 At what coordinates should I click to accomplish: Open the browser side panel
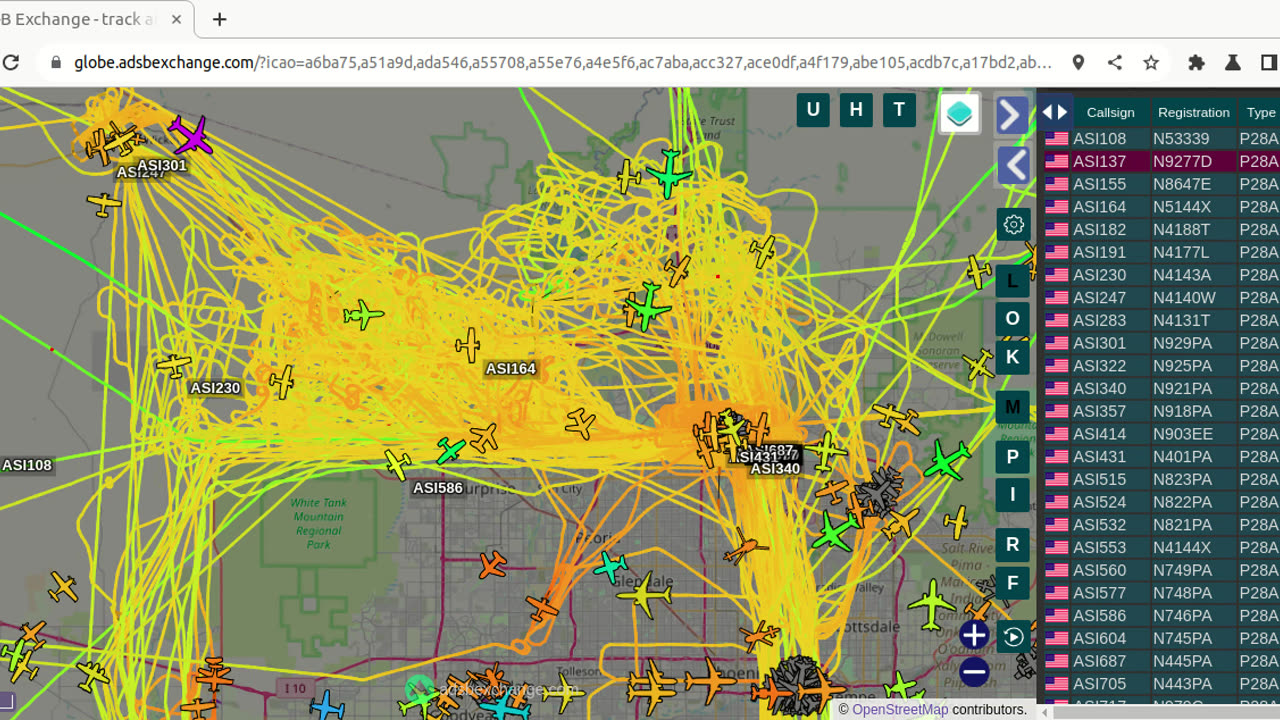click(x=1269, y=62)
